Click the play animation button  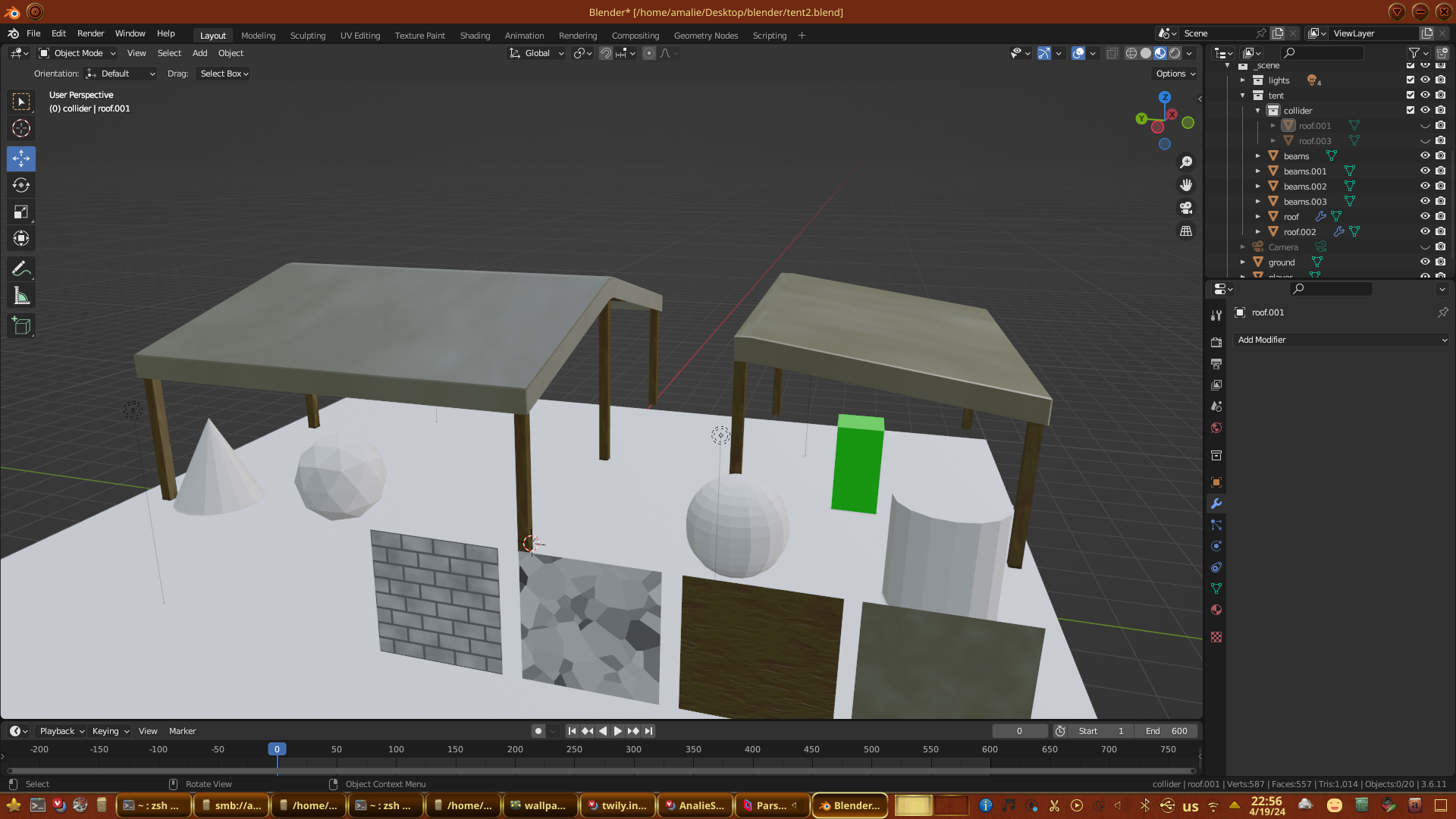point(617,731)
